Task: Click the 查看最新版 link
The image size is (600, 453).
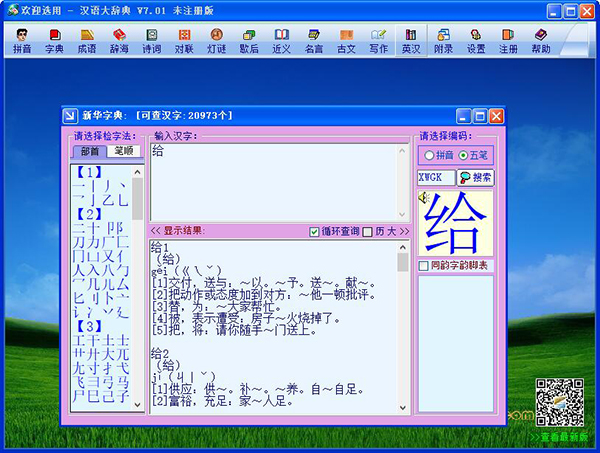Action: [559, 437]
